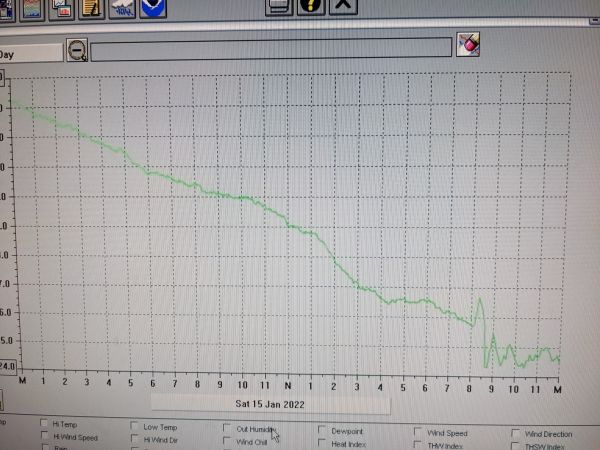Click the yellow question mark help icon

pos(311,5)
